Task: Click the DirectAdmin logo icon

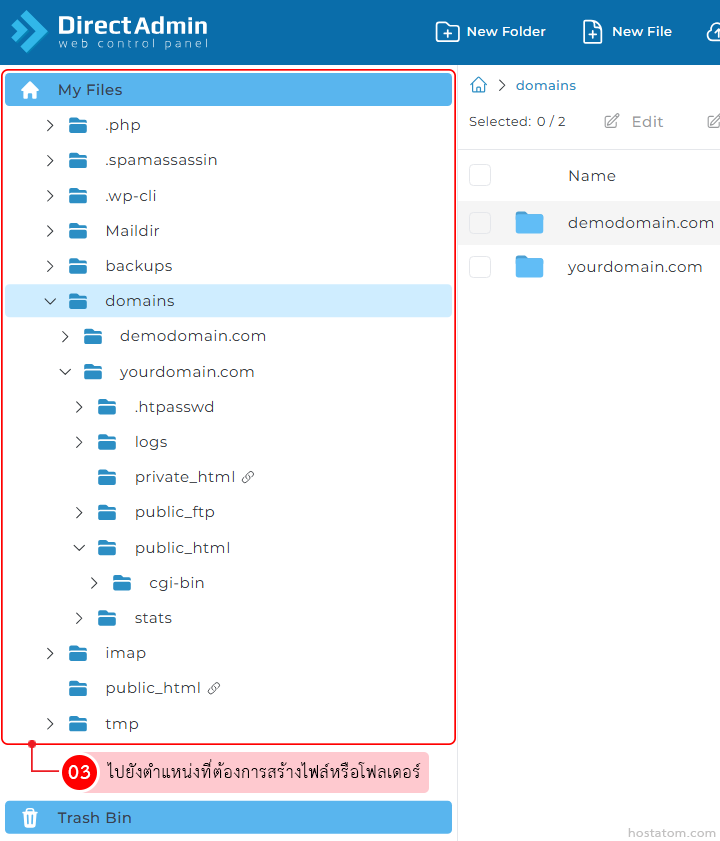Action: pyautogui.click(x=29, y=32)
